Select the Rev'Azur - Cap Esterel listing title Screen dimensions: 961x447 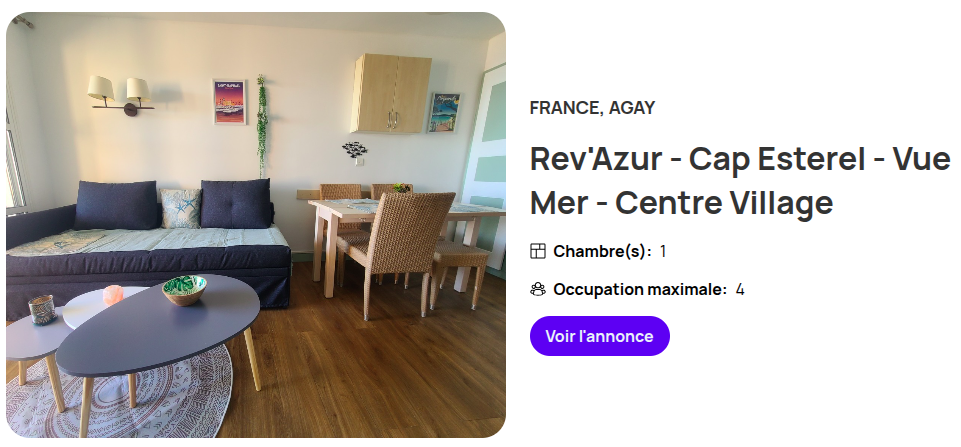click(740, 180)
